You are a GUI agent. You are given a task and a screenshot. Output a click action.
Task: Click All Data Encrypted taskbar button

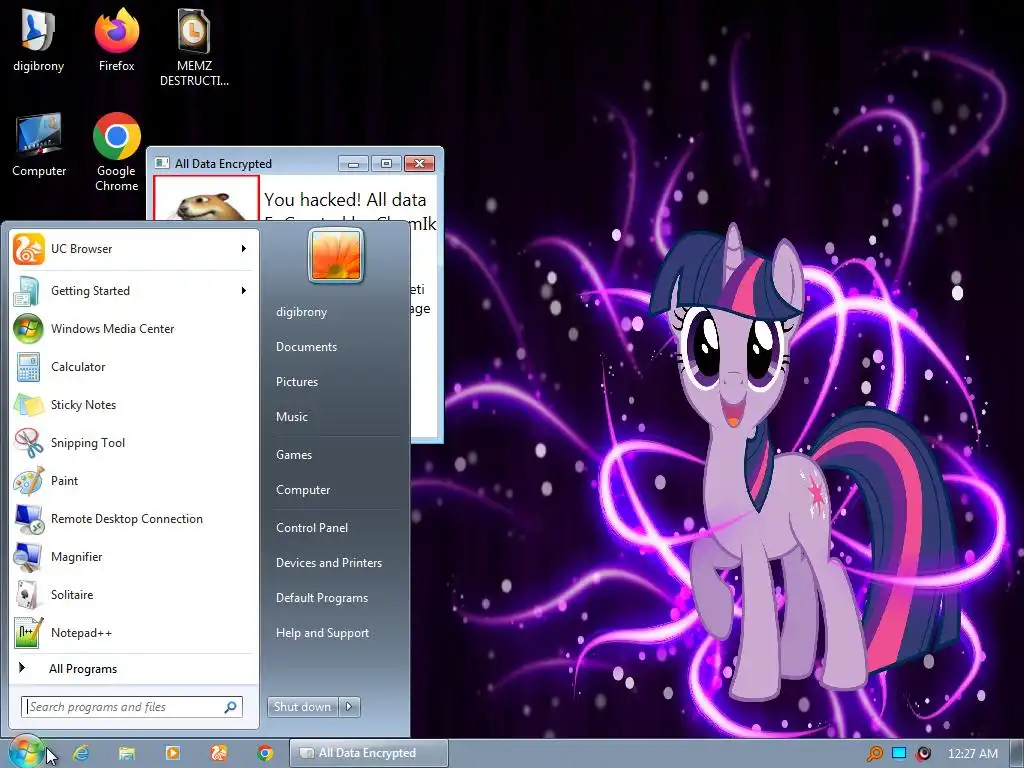pyautogui.click(x=368, y=753)
